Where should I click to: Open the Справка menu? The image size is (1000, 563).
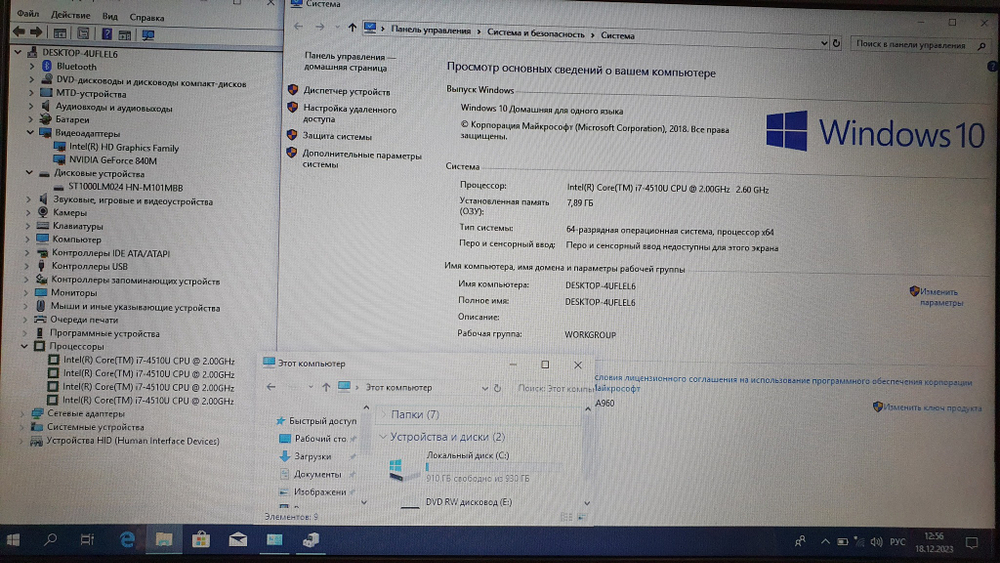(147, 17)
